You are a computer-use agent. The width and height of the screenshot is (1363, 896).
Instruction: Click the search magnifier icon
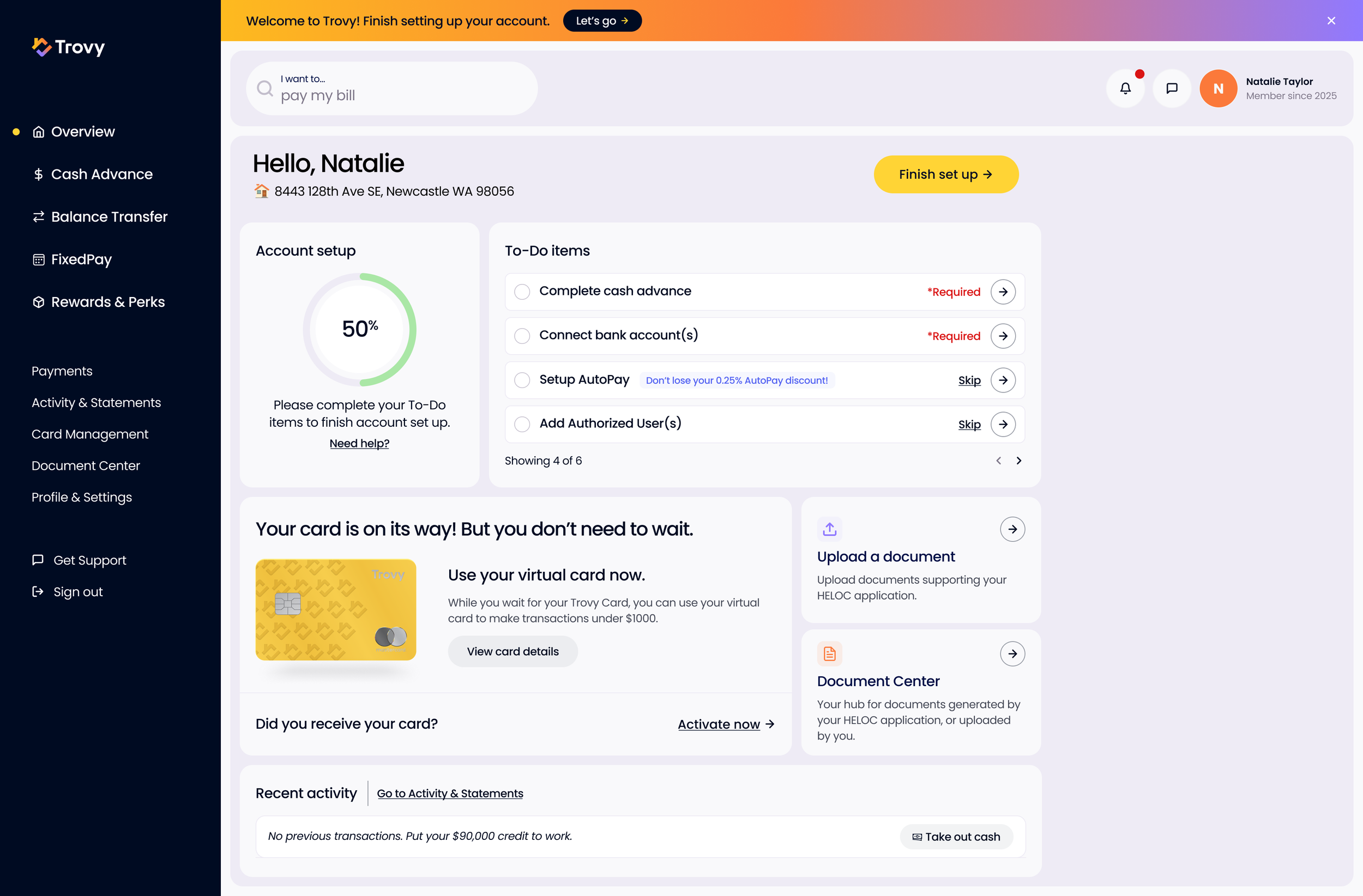pyautogui.click(x=264, y=88)
